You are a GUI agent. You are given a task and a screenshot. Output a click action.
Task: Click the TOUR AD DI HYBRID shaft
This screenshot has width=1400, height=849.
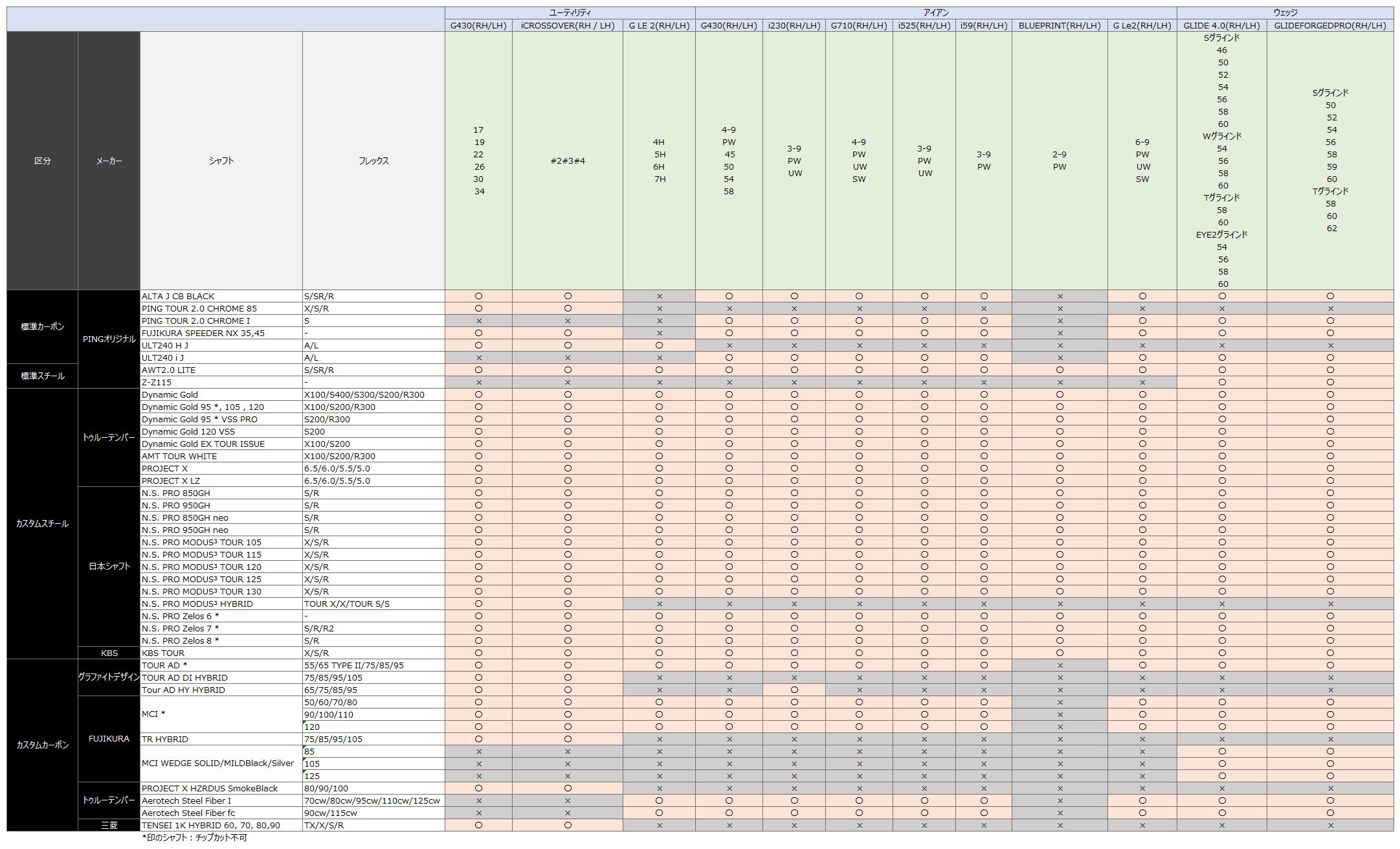[x=221, y=677]
